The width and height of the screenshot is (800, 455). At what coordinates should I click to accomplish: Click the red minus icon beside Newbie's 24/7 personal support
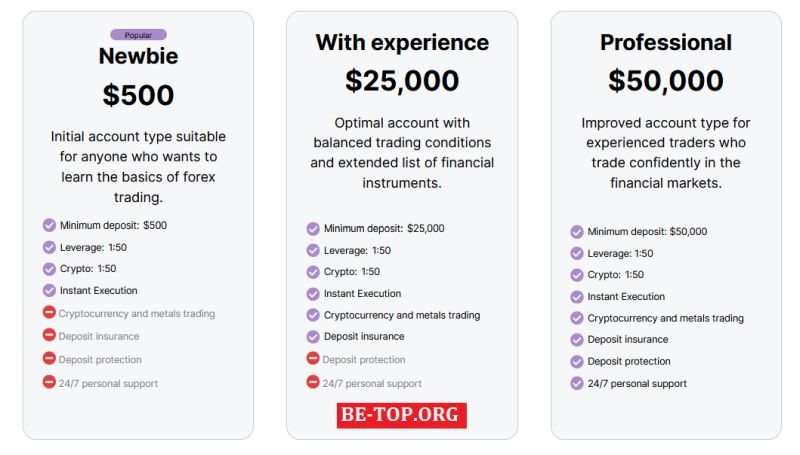[x=49, y=382]
